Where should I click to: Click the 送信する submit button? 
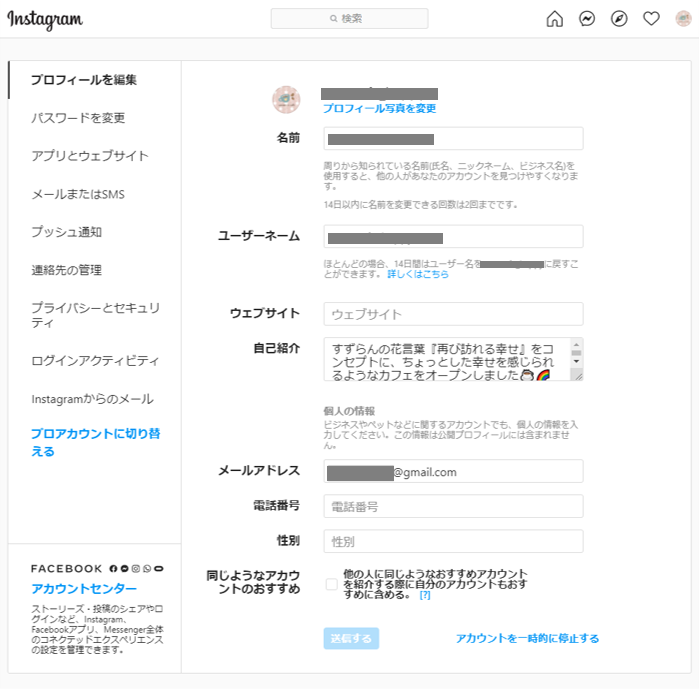coord(351,639)
